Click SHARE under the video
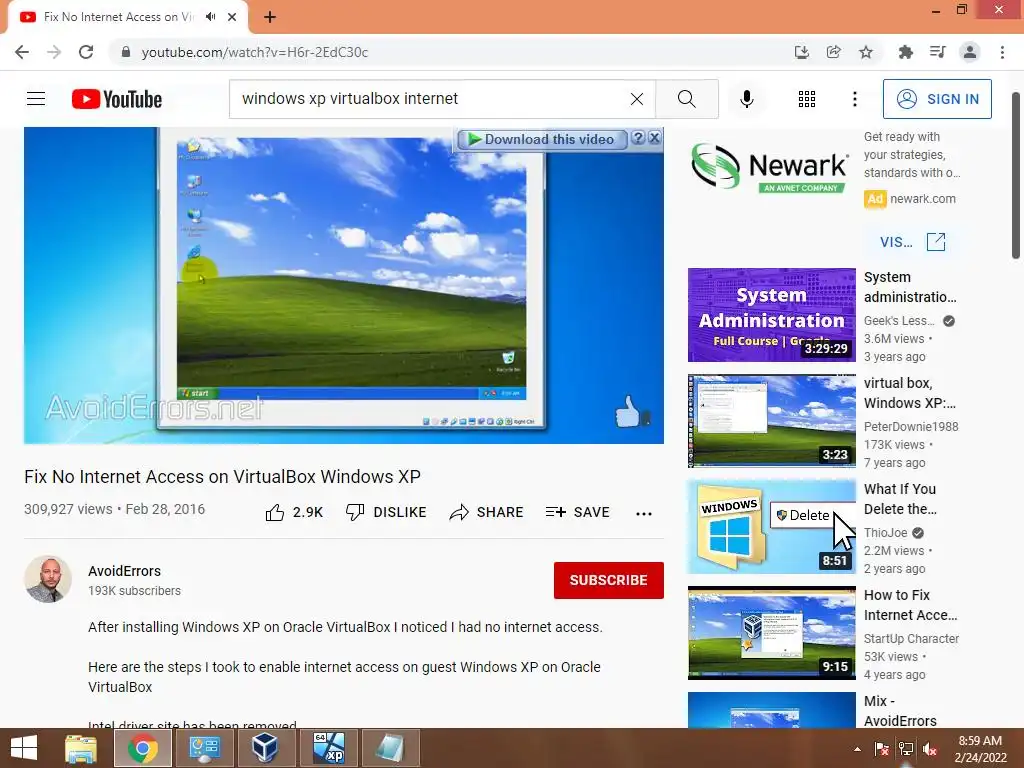This screenshot has width=1024, height=768. 487,513
